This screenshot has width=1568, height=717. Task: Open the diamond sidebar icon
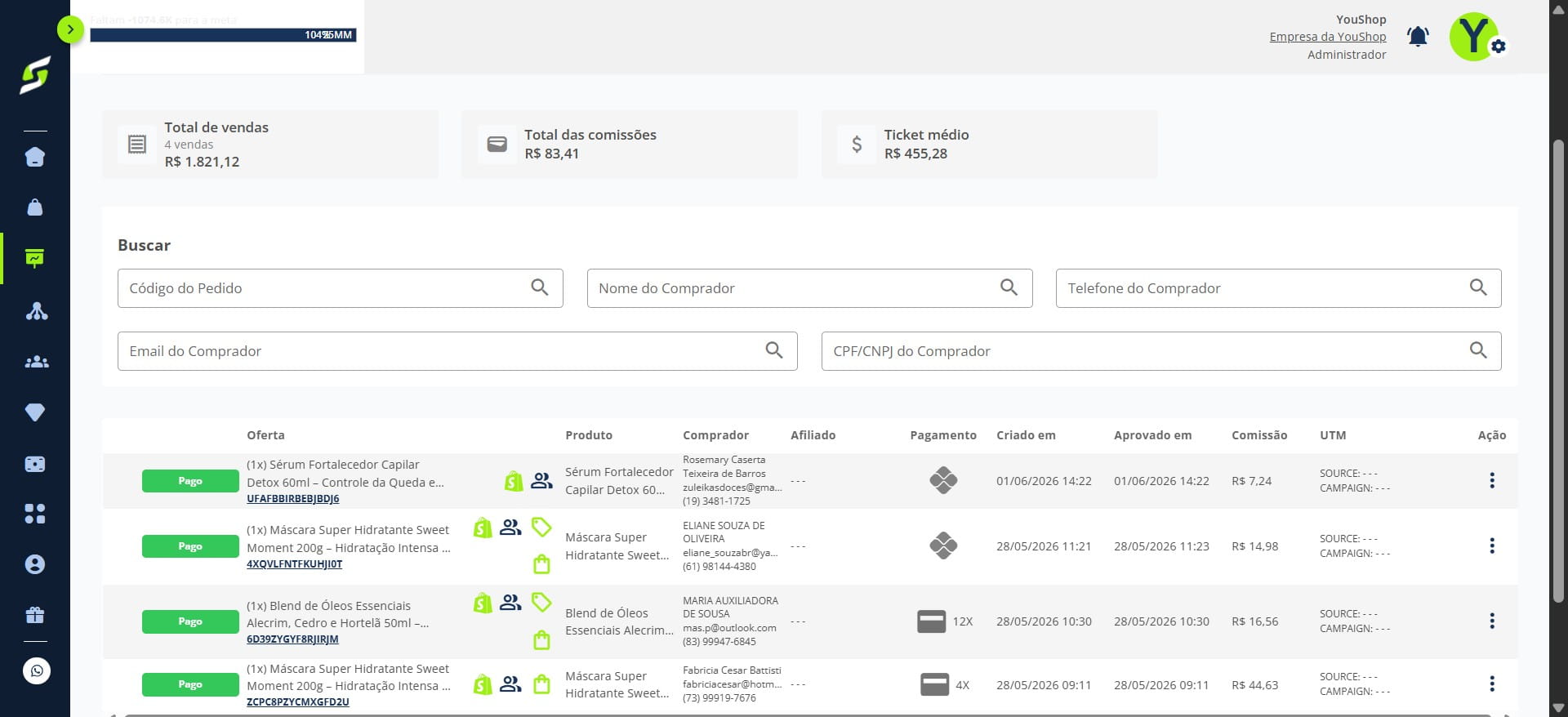point(35,412)
